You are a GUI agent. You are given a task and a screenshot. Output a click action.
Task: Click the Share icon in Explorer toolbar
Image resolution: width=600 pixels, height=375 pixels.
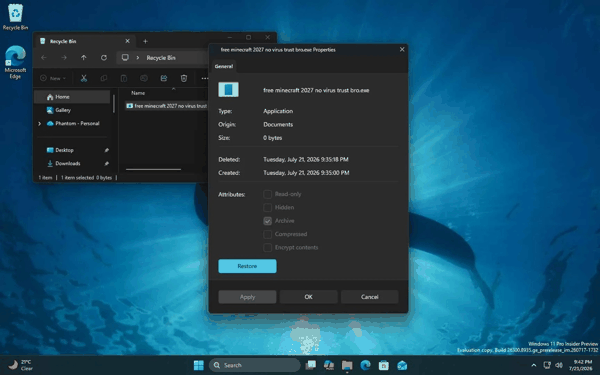164,78
